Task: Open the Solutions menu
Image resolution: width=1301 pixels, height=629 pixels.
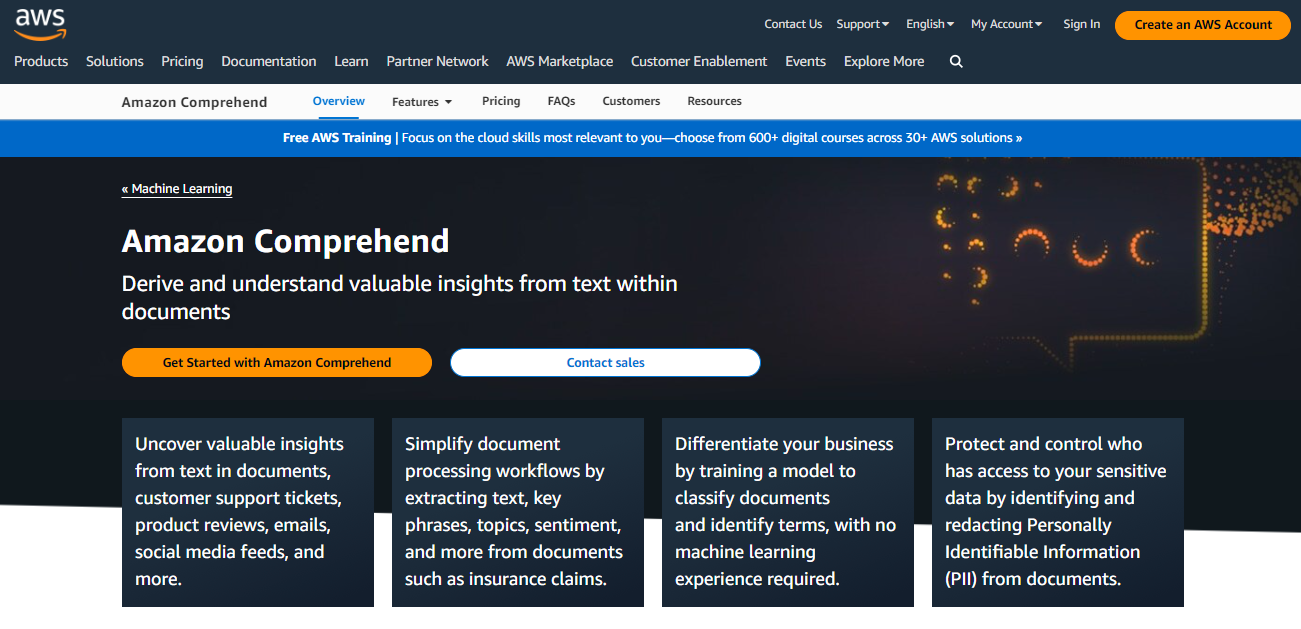Action: coord(115,61)
